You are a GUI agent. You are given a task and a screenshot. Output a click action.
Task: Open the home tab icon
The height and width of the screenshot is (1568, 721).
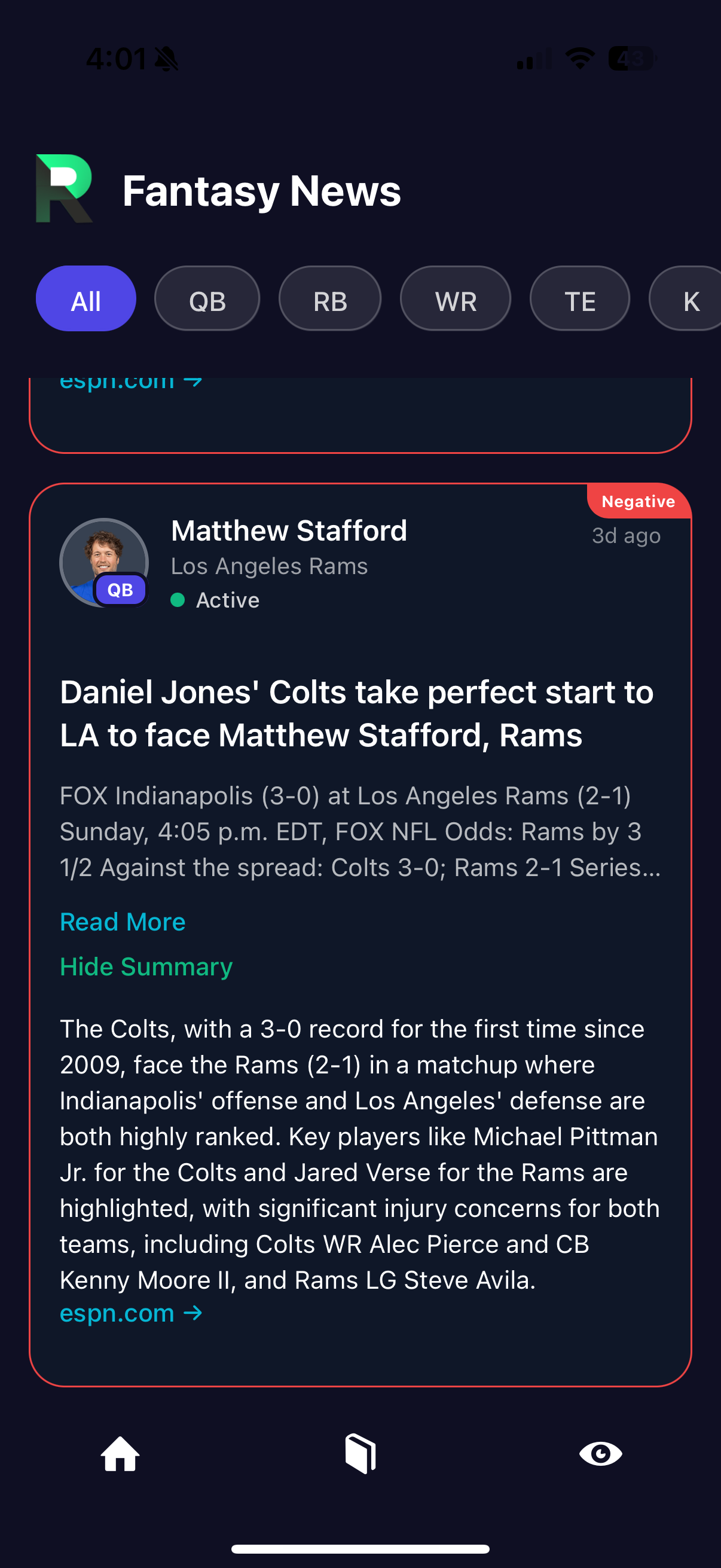tap(120, 1454)
